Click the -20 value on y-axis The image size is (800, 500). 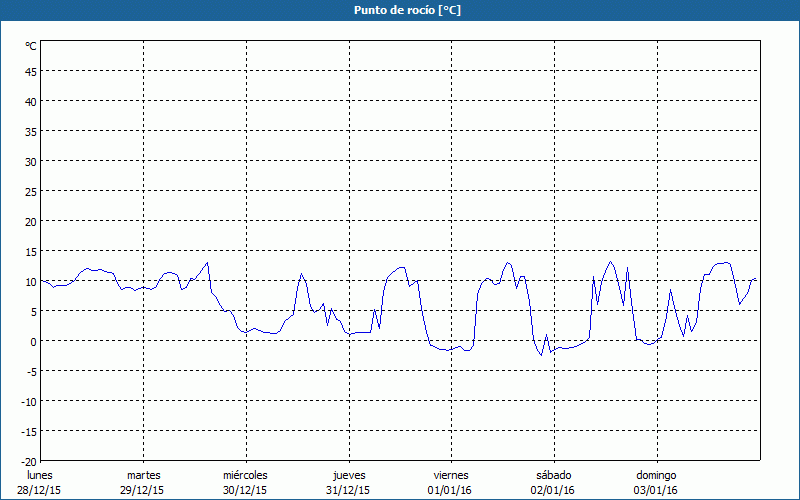click(29, 462)
